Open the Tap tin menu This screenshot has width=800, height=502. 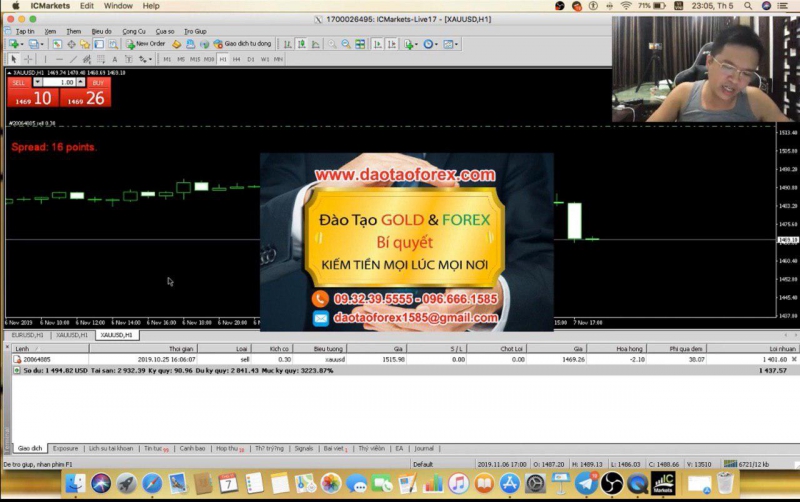click(x=25, y=31)
